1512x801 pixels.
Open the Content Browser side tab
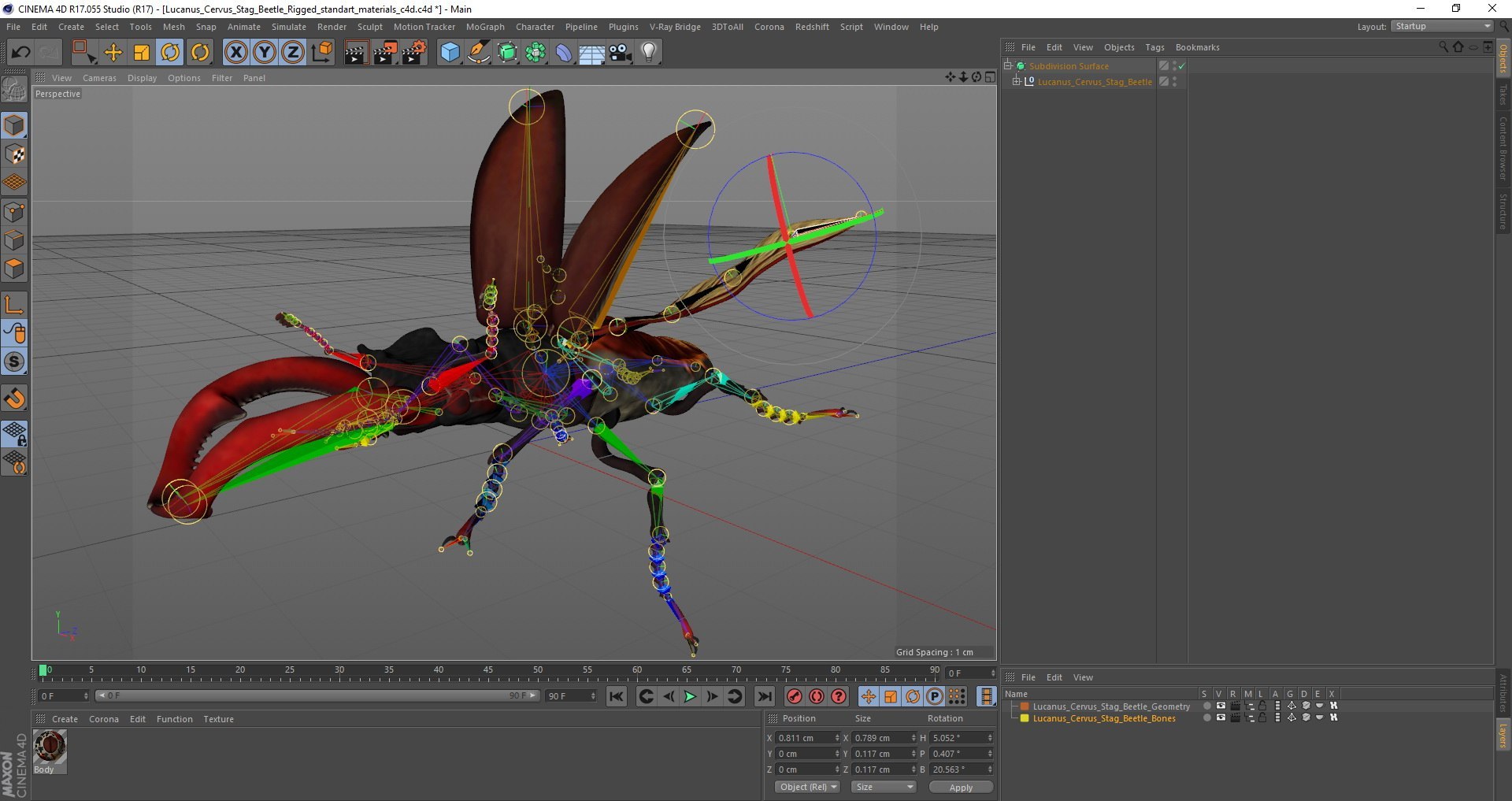click(1503, 148)
